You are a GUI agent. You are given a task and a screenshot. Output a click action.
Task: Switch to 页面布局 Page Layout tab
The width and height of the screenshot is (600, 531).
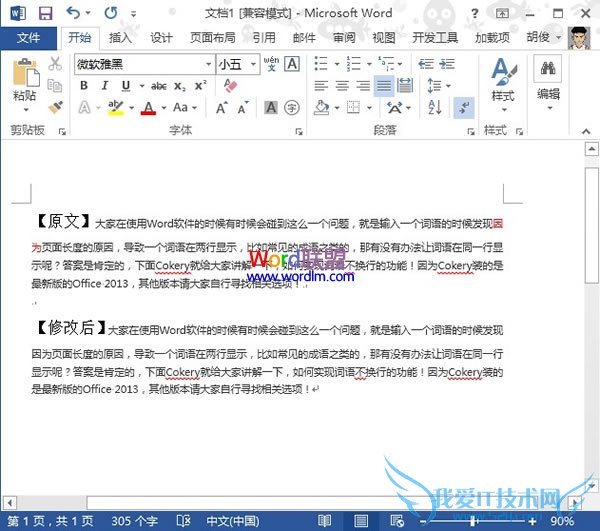click(213, 37)
